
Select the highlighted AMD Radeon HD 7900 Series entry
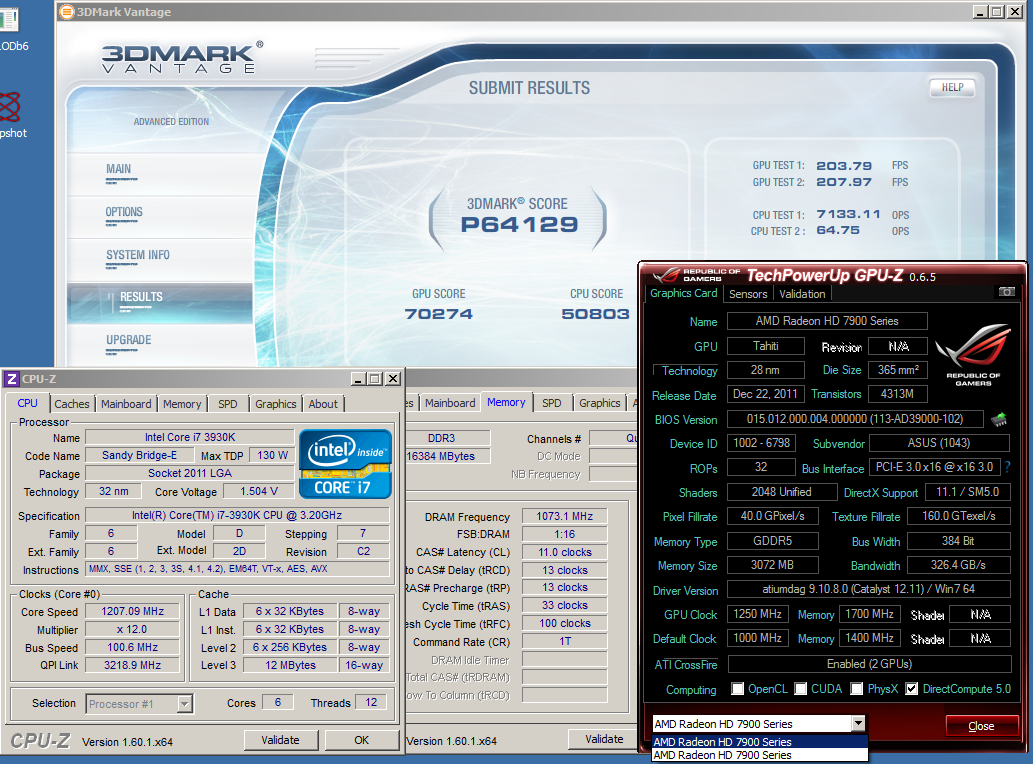(x=760, y=742)
